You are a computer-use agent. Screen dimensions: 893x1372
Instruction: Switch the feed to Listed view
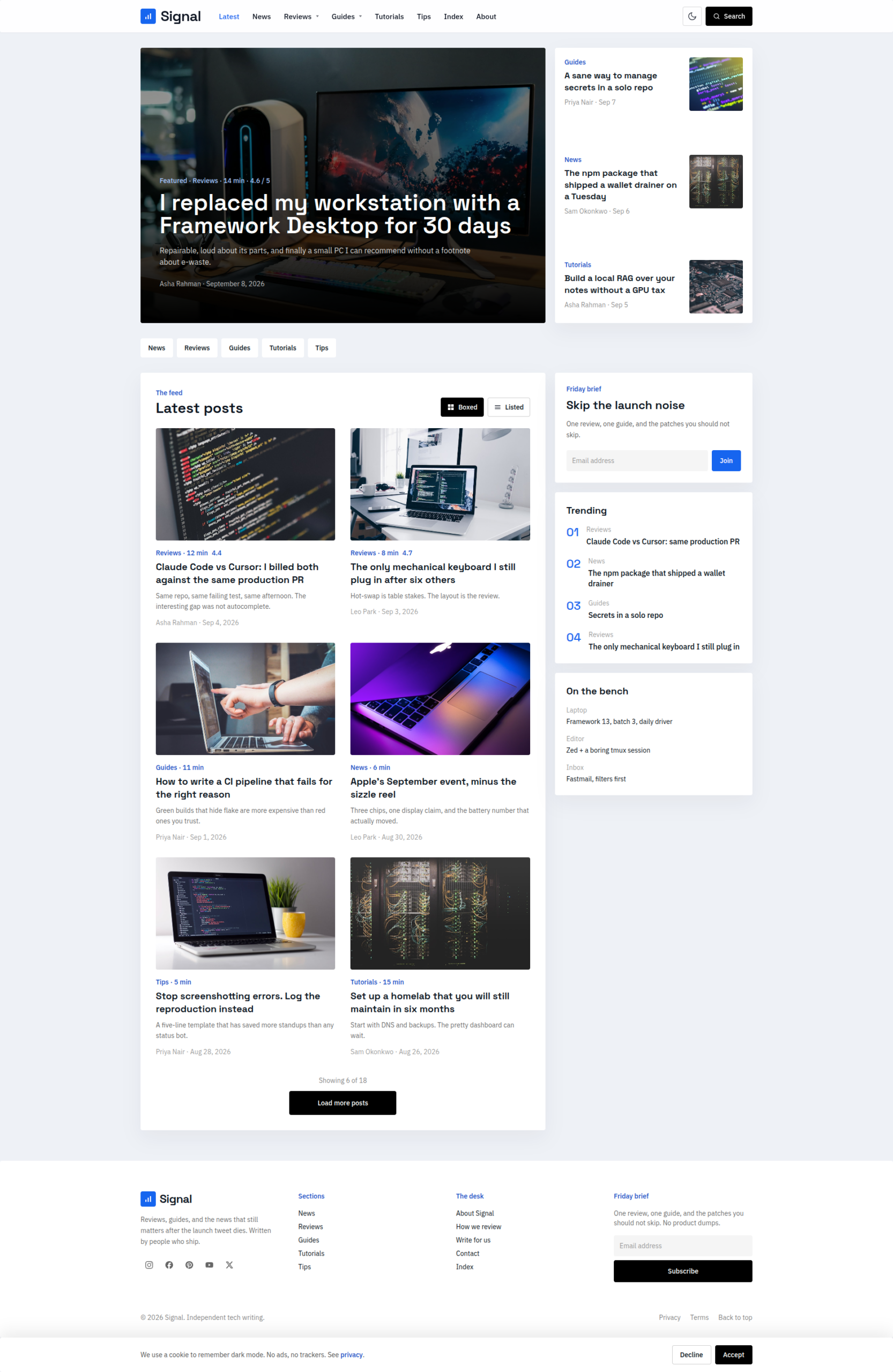coord(509,407)
